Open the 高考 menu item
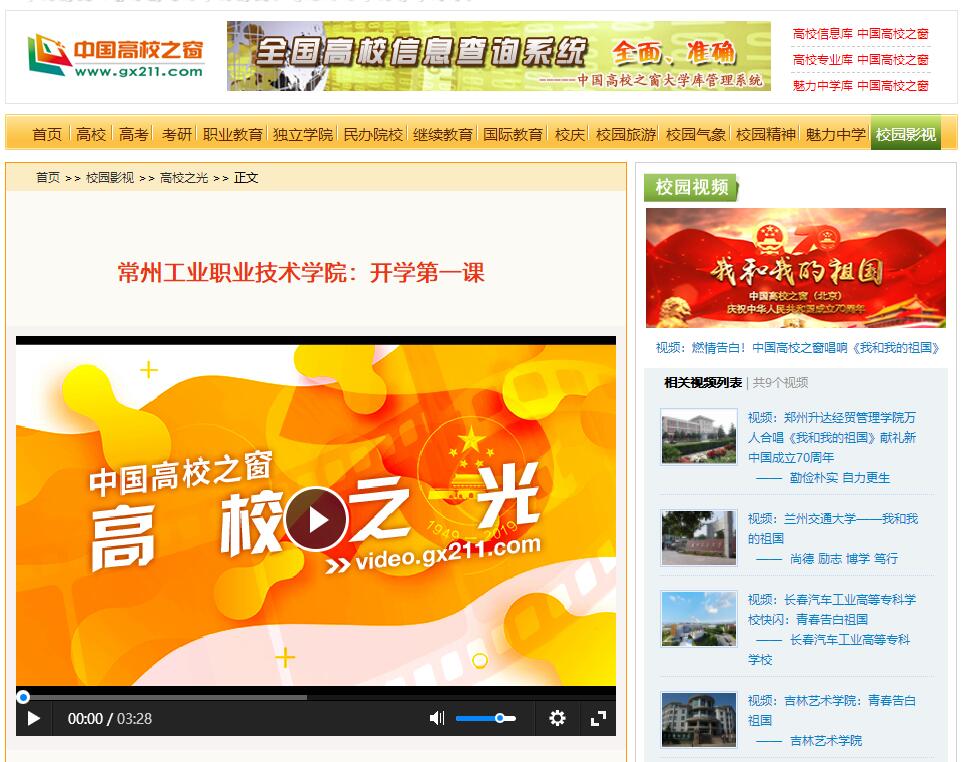This screenshot has width=967, height=762. tap(133, 134)
